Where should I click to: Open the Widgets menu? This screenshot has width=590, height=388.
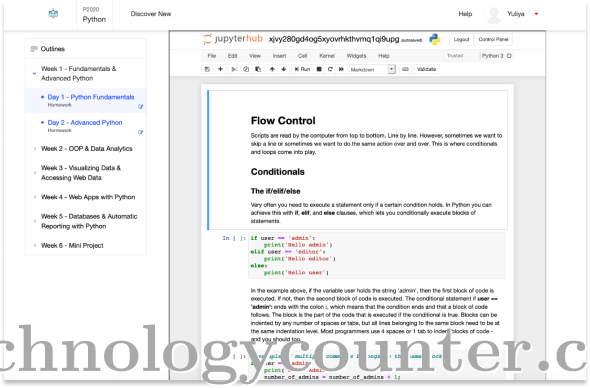click(356, 56)
